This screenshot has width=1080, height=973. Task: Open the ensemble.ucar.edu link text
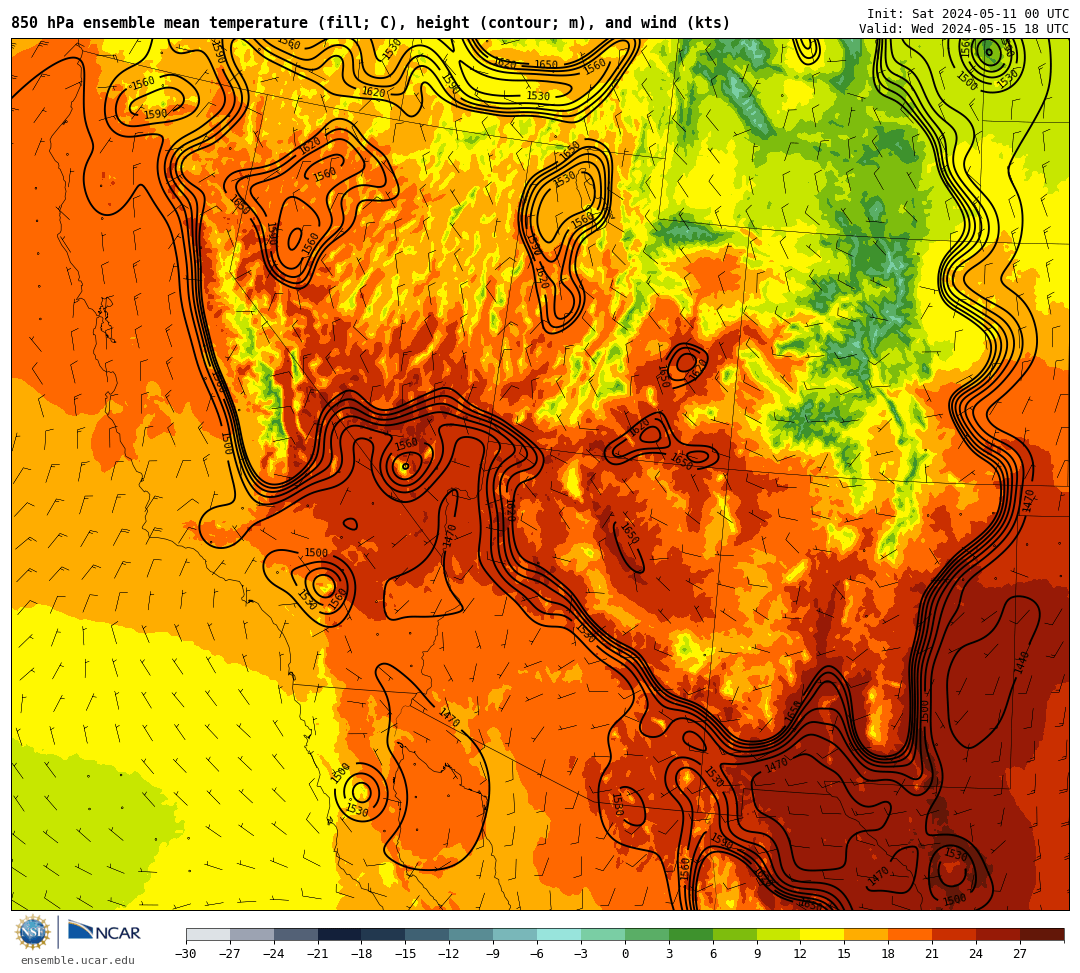(78, 960)
